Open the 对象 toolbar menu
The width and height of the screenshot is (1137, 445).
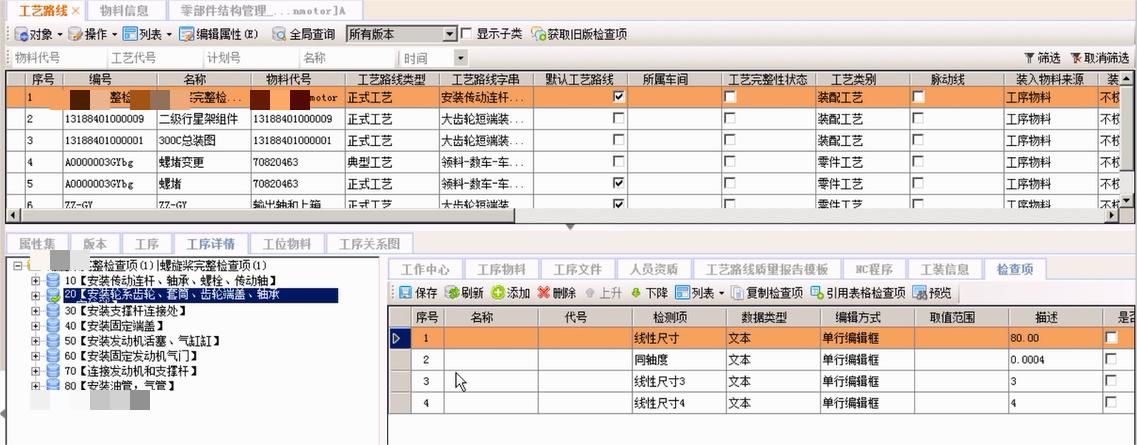[x=38, y=34]
